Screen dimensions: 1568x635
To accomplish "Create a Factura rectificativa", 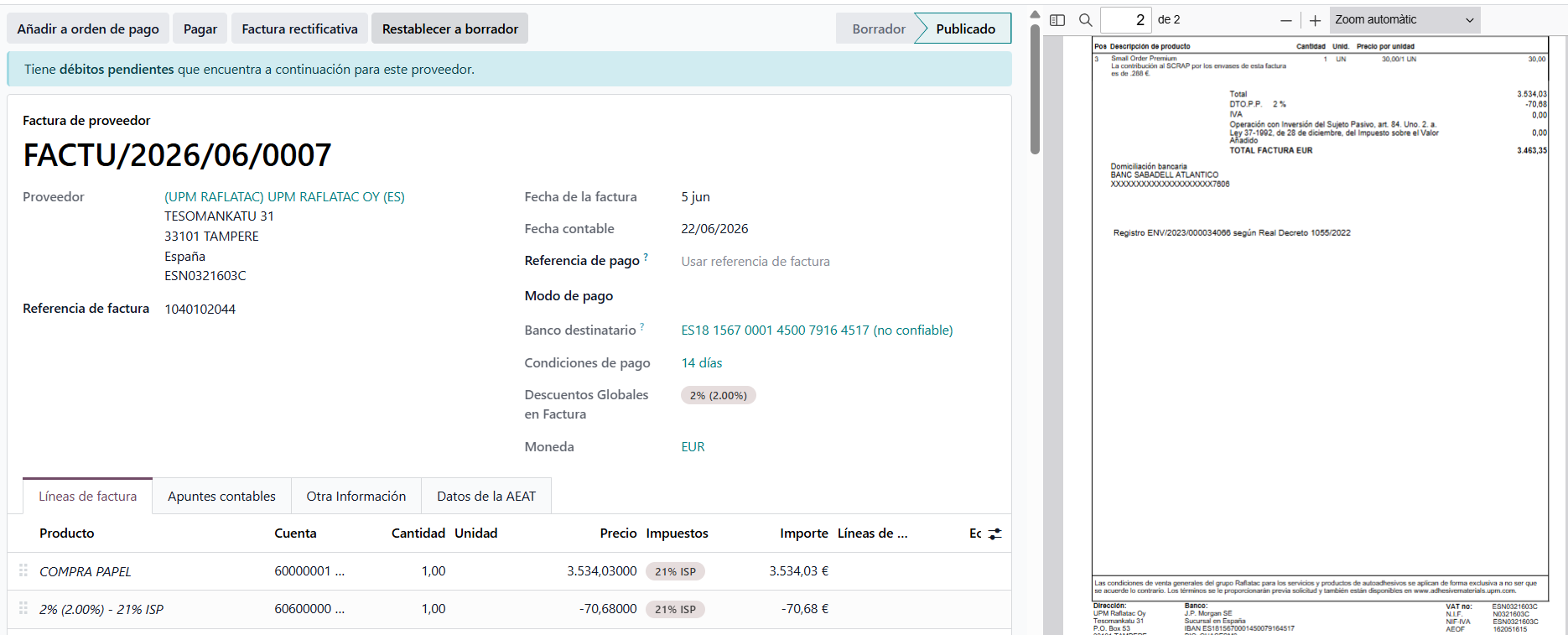I will (x=299, y=29).
